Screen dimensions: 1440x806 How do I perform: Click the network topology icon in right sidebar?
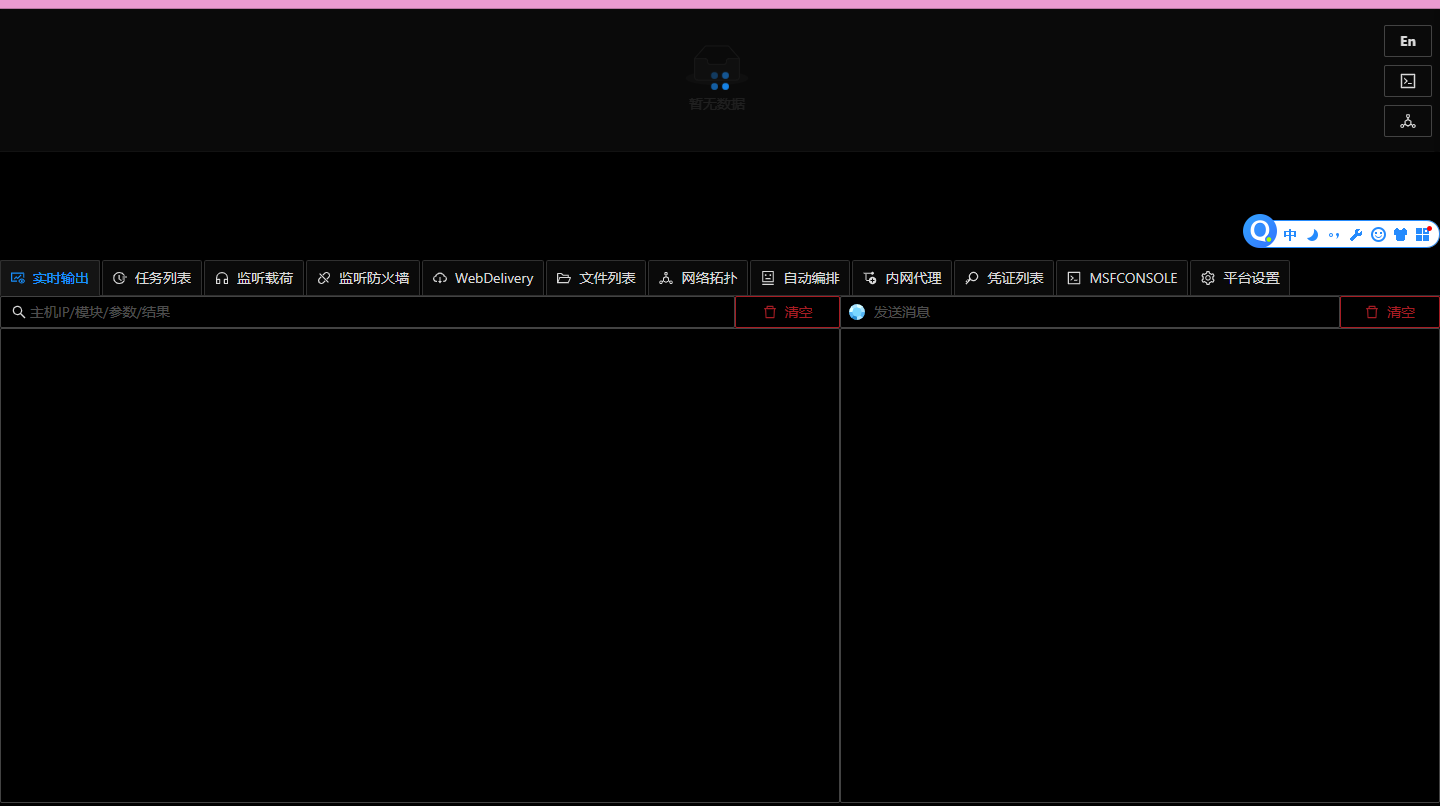[1408, 121]
